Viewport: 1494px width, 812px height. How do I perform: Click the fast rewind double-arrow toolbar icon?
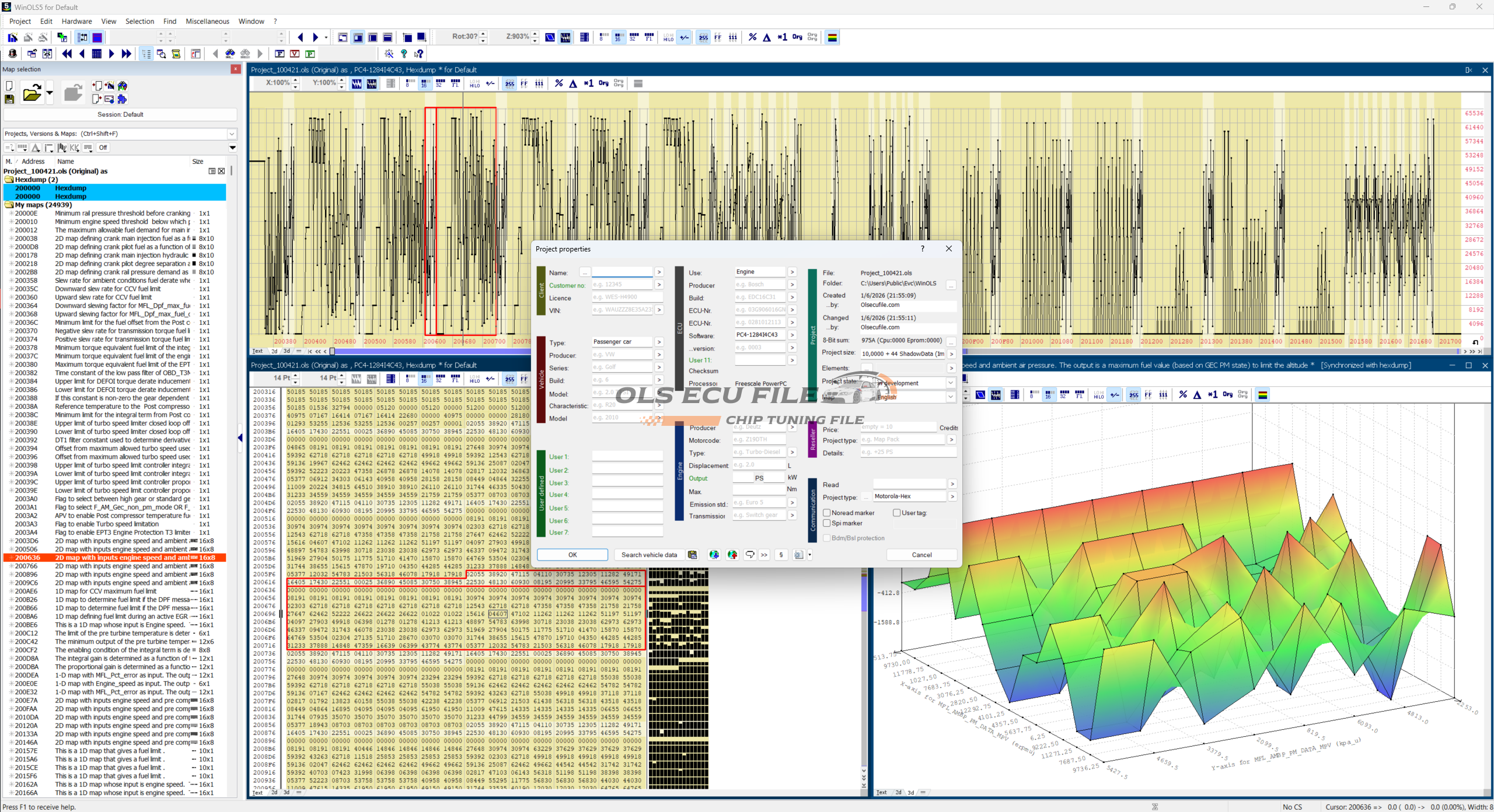tap(67, 54)
